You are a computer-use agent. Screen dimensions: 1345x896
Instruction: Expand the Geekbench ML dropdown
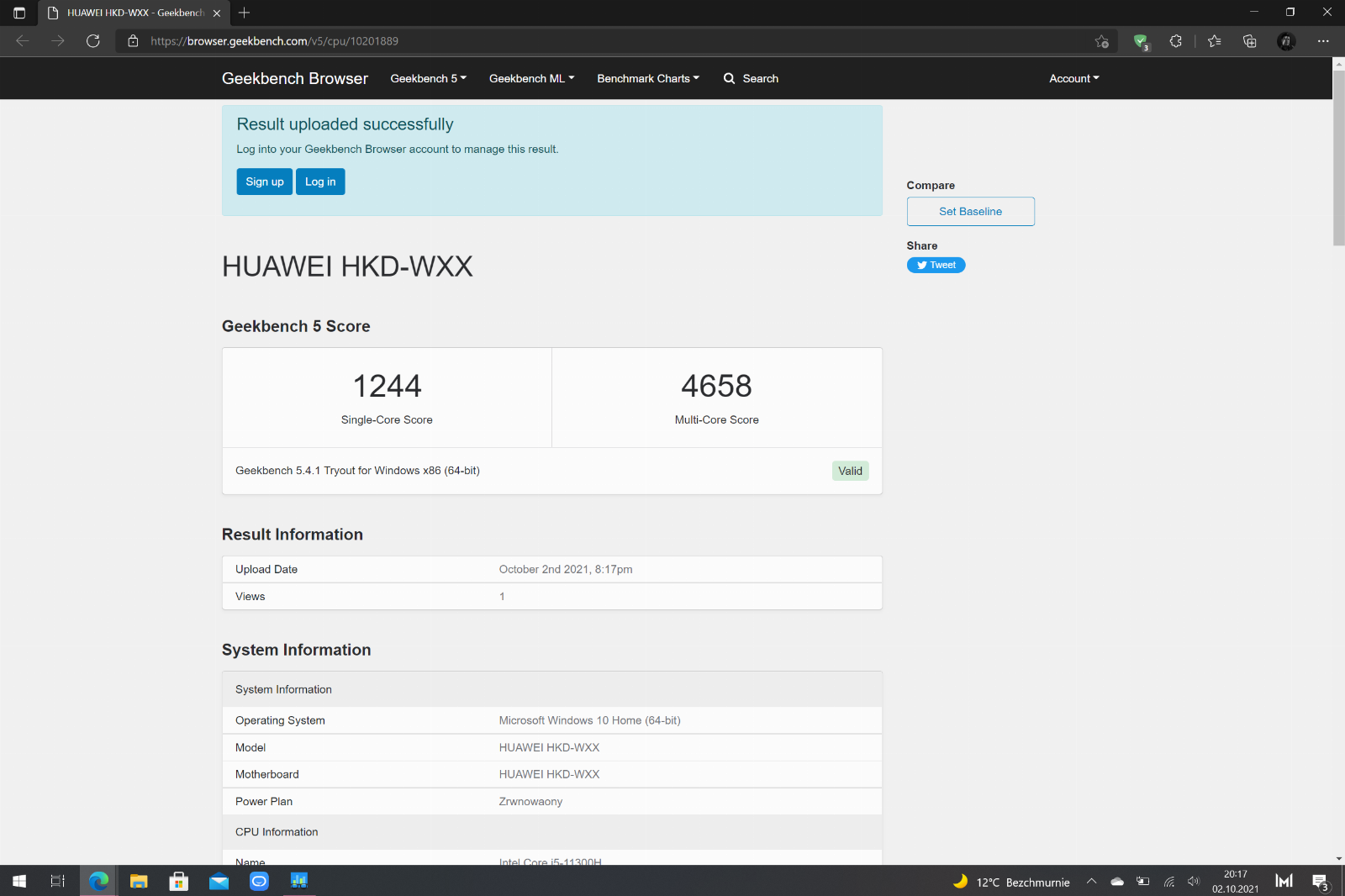click(x=532, y=78)
